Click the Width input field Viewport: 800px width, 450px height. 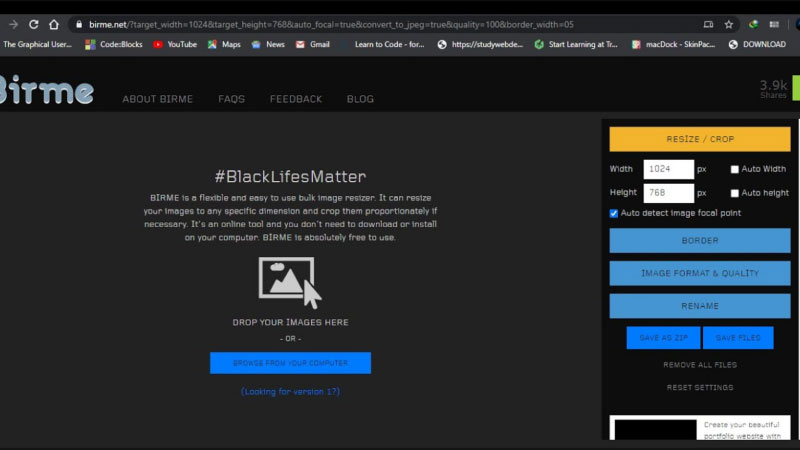pyautogui.click(x=668, y=169)
